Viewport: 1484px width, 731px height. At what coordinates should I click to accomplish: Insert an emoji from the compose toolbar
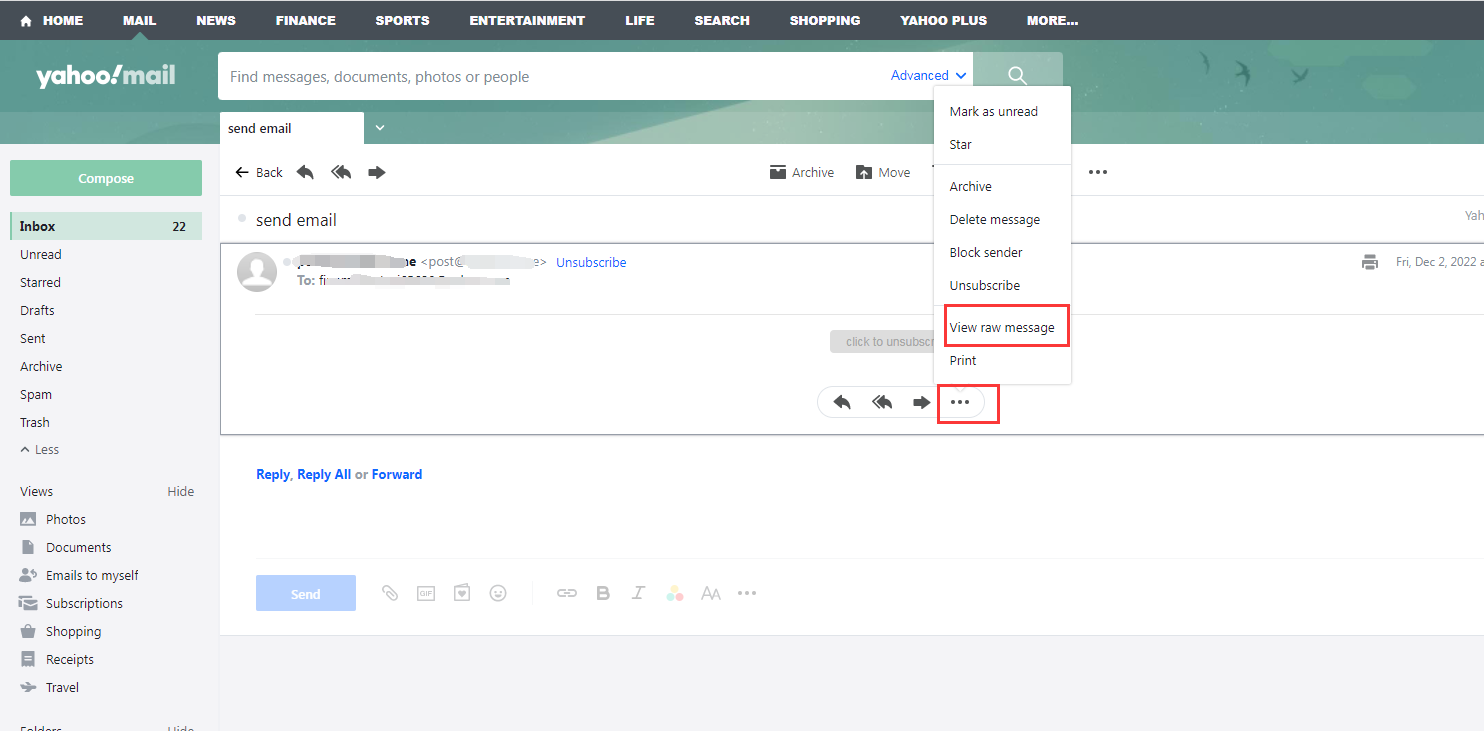pyautogui.click(x=498, y=593)
